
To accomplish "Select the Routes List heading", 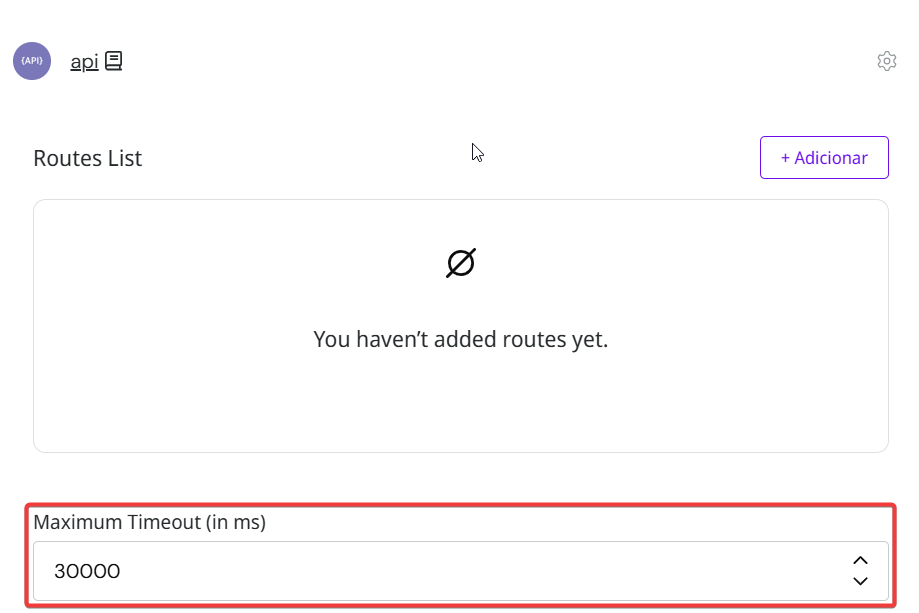I will 88,158.
